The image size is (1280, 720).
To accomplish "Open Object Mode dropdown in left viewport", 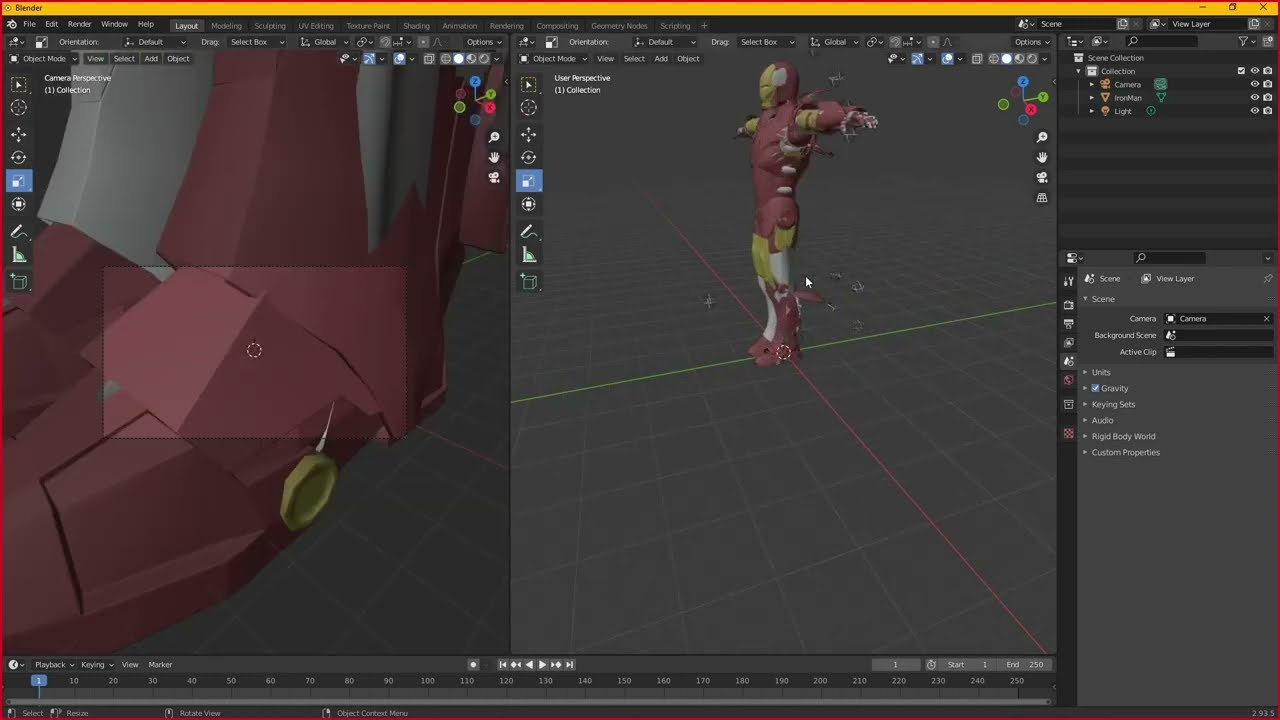I will tap(43, 58).
